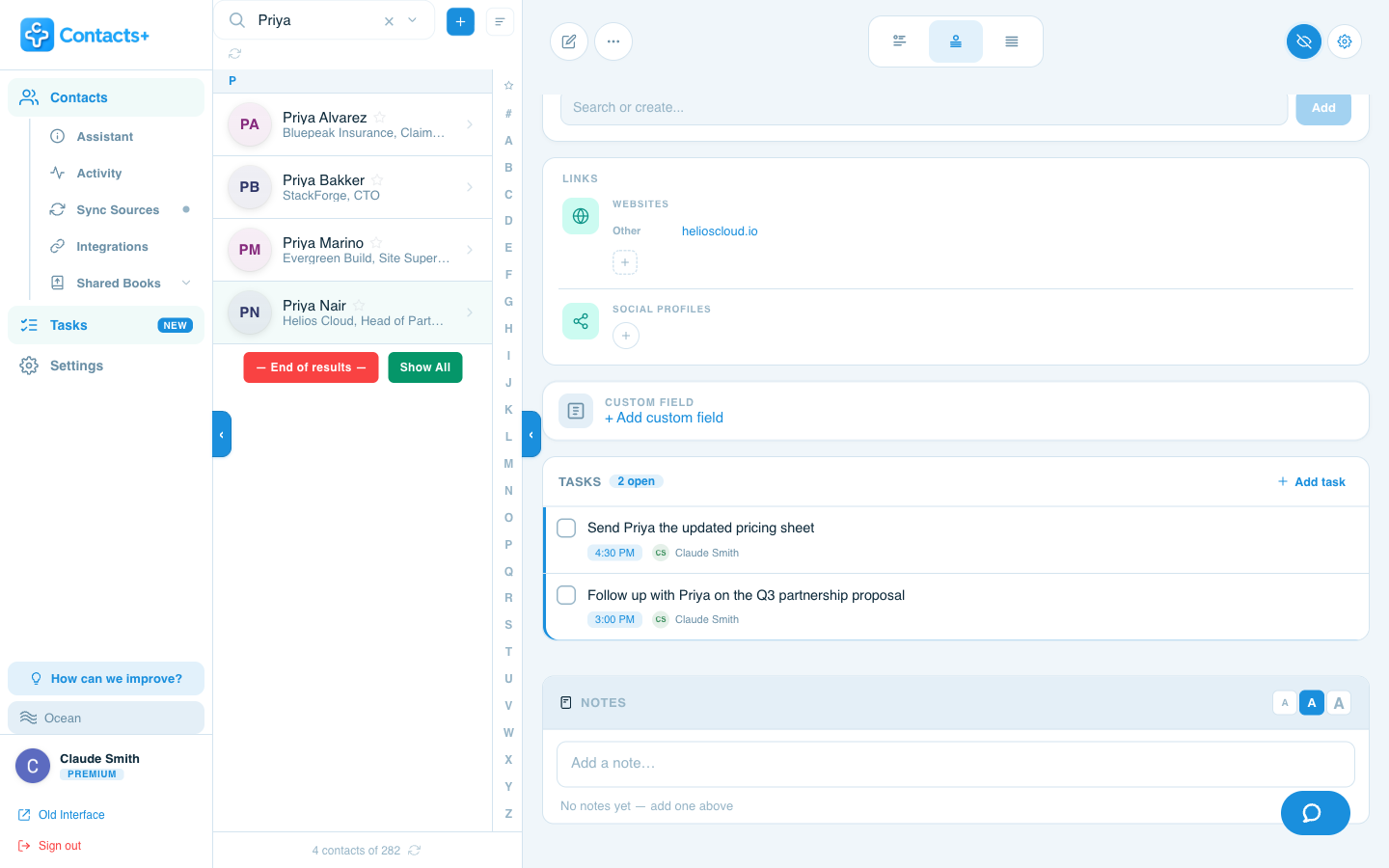1389x868 pixels.
Task: Click the social profiles share icon
Action: click(581, 321)
